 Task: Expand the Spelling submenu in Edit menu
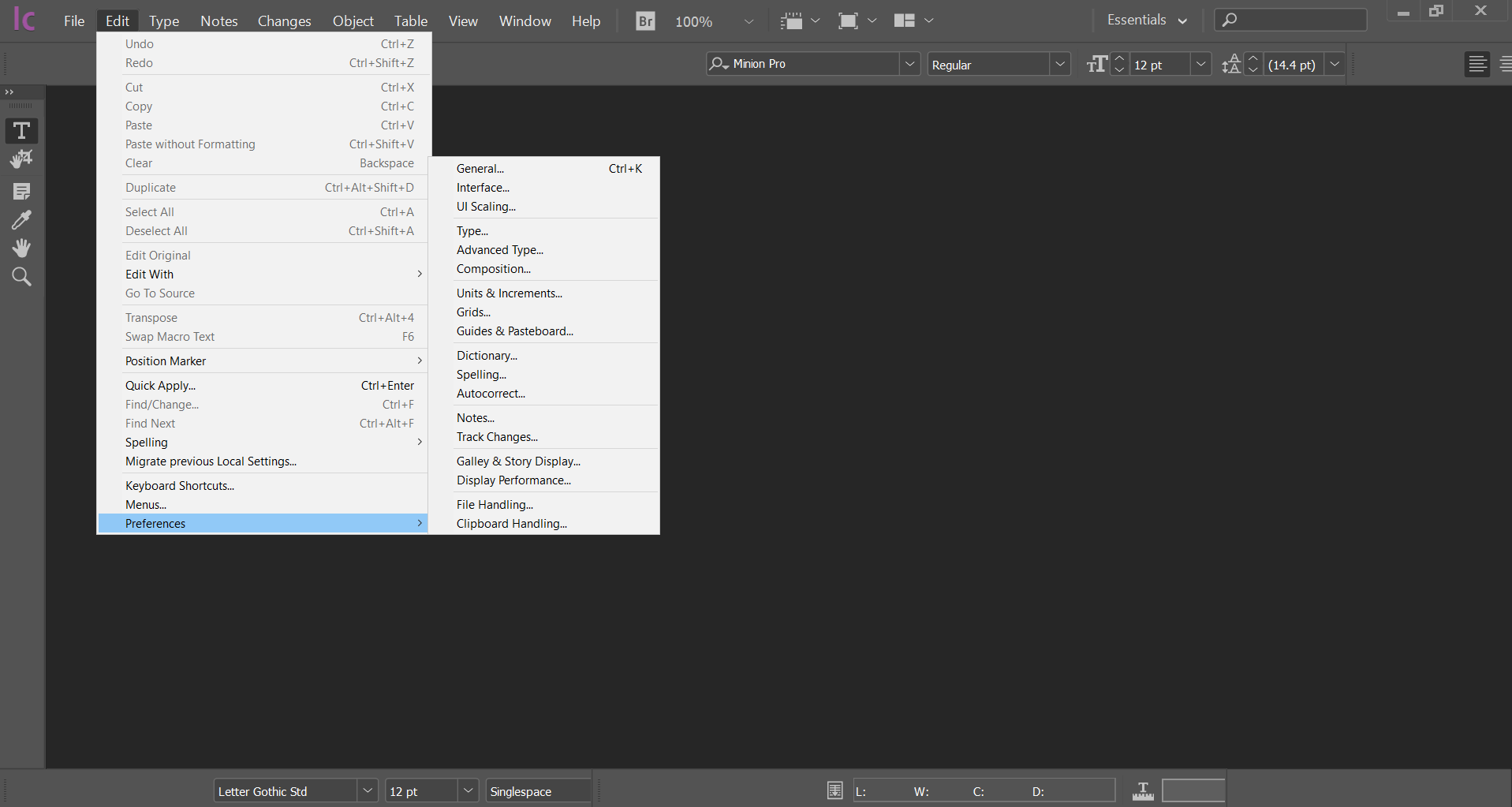pos(263,443)
